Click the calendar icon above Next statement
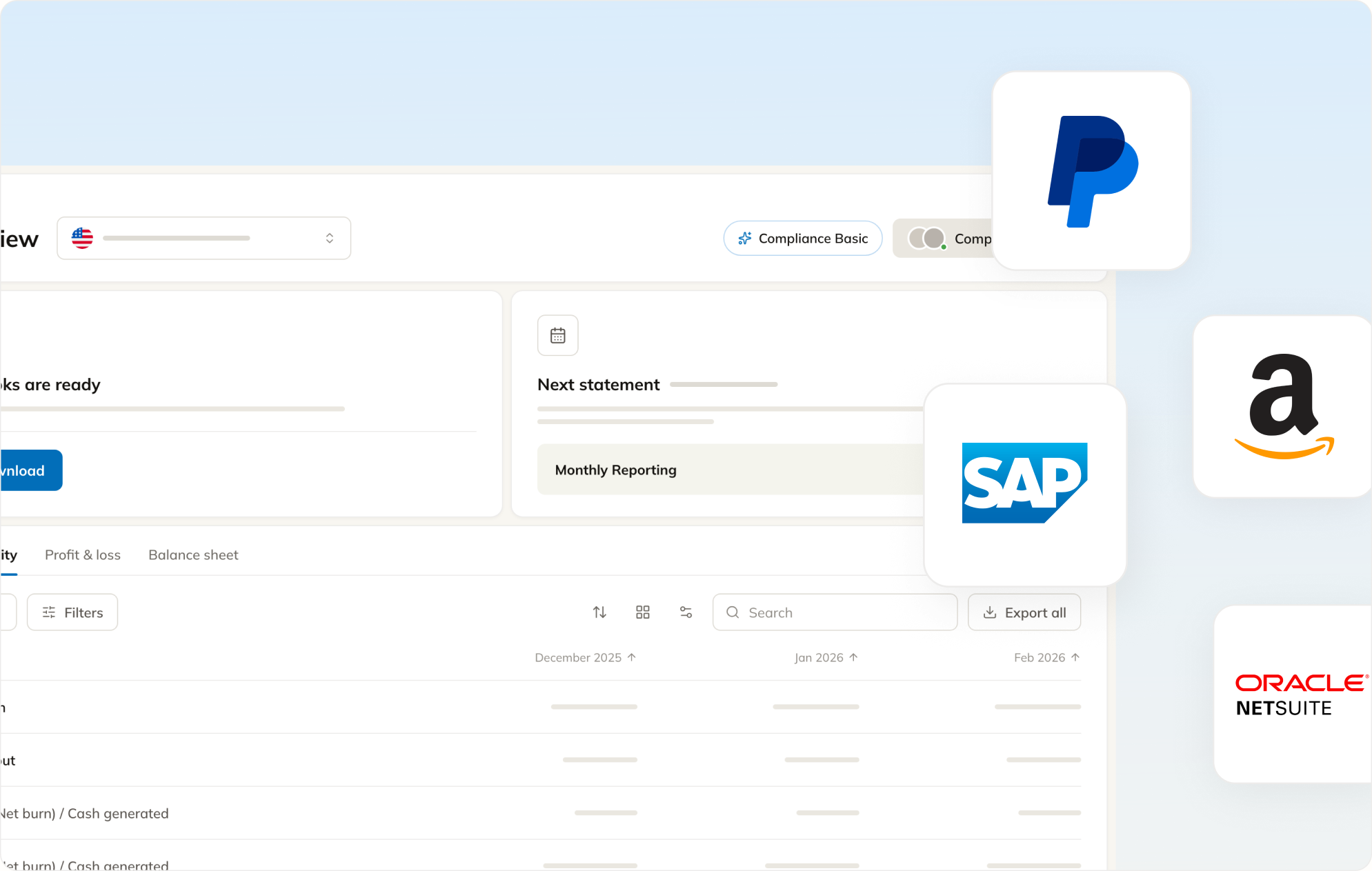1372x871 pixels. tap(558, 335)
